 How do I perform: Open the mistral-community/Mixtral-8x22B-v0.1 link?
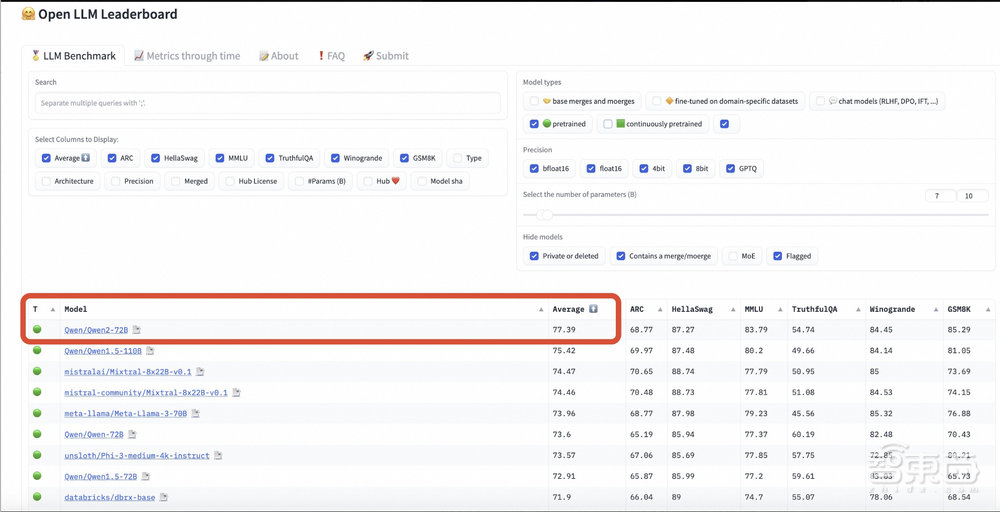[x=146, y=392]
